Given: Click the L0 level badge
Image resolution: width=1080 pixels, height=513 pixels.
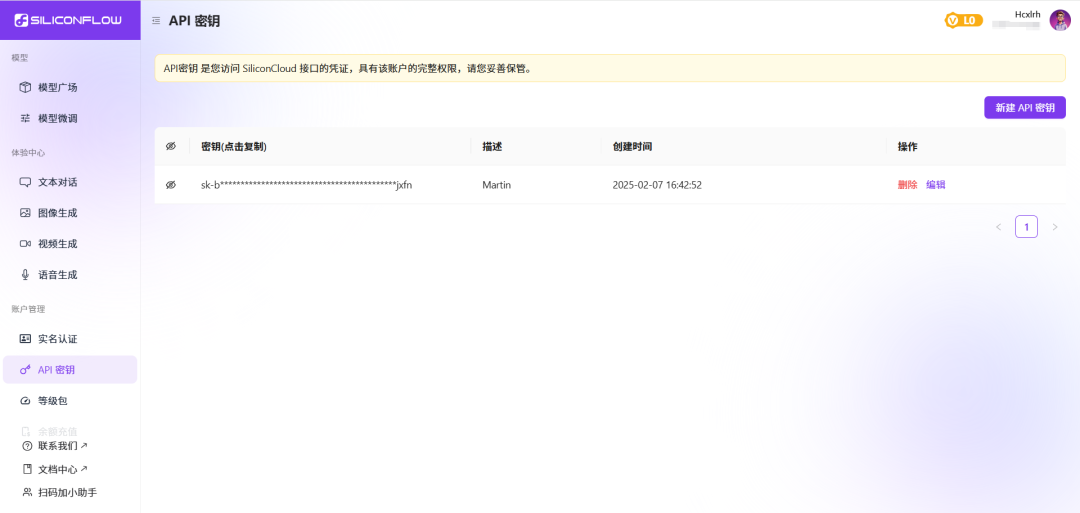Looking at the screenshot, I should point(963,21).
